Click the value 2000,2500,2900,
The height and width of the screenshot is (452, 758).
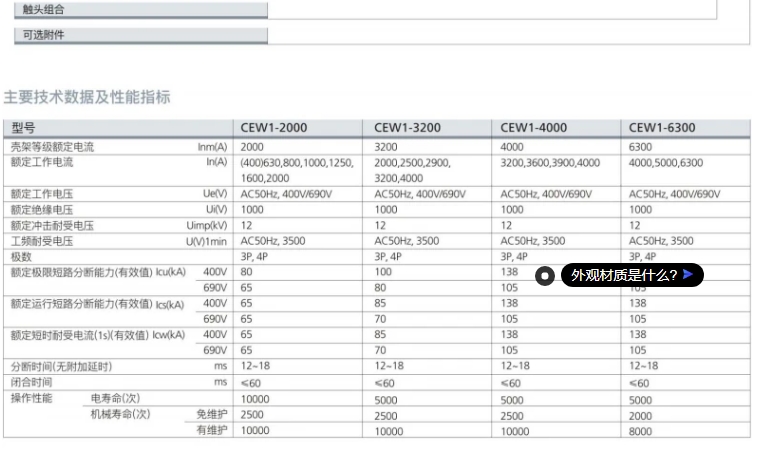412,162
